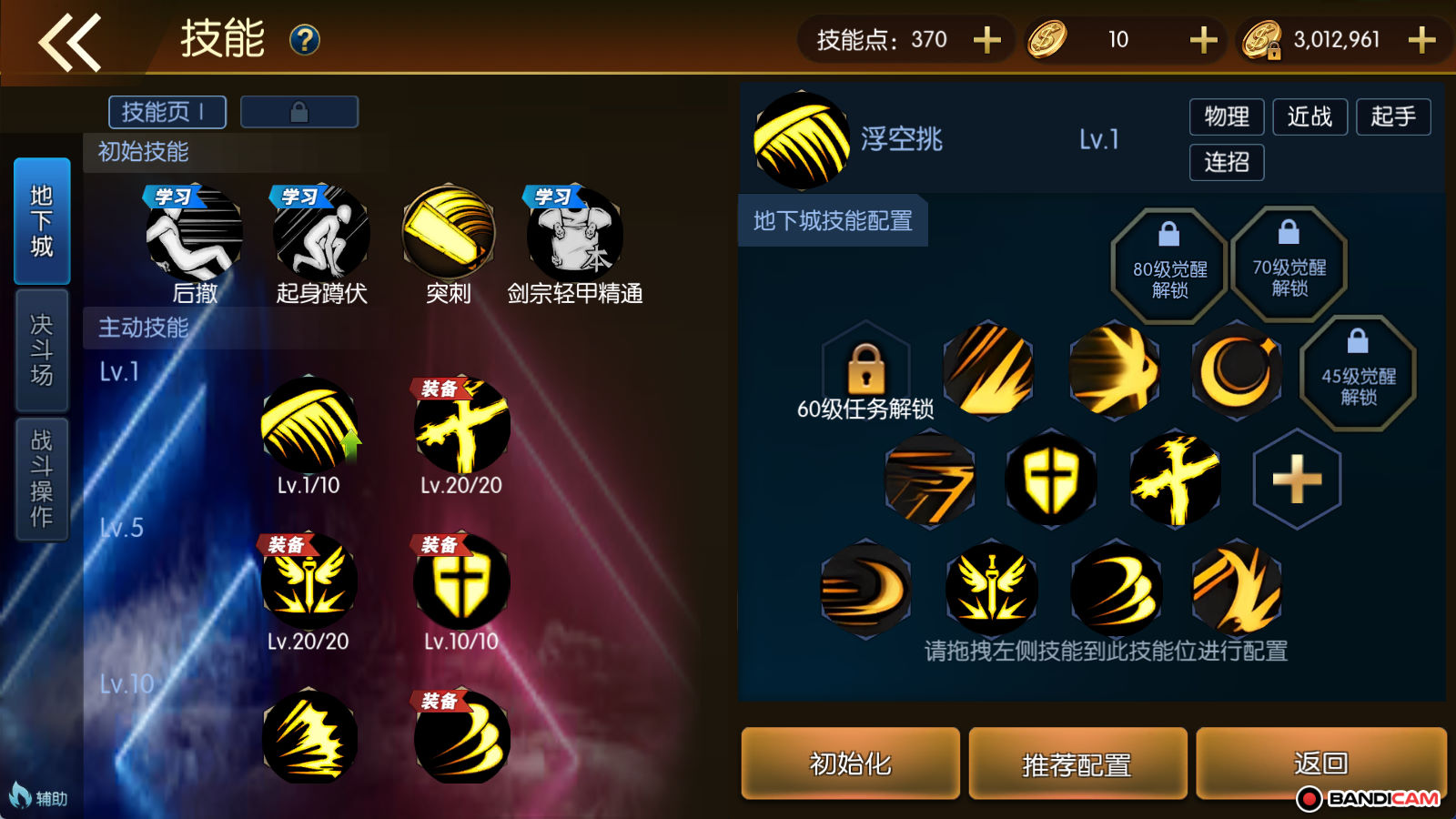This screenshot has width=1456, height=819.
Task: Select the equipped Lv.10/10 shield skill
Action: 461,581
